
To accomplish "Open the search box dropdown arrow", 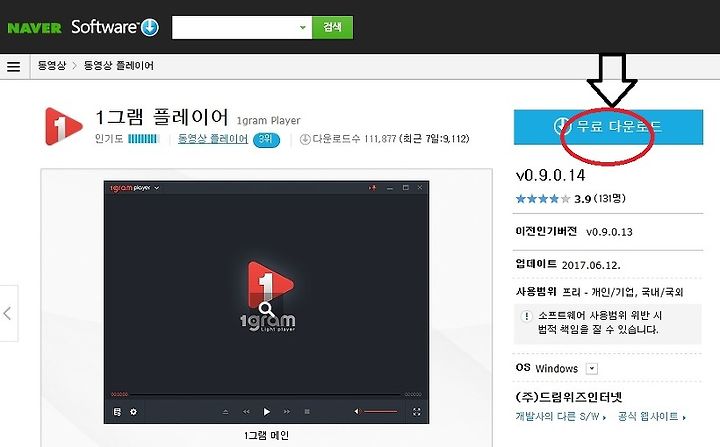I will click(303, 28).
